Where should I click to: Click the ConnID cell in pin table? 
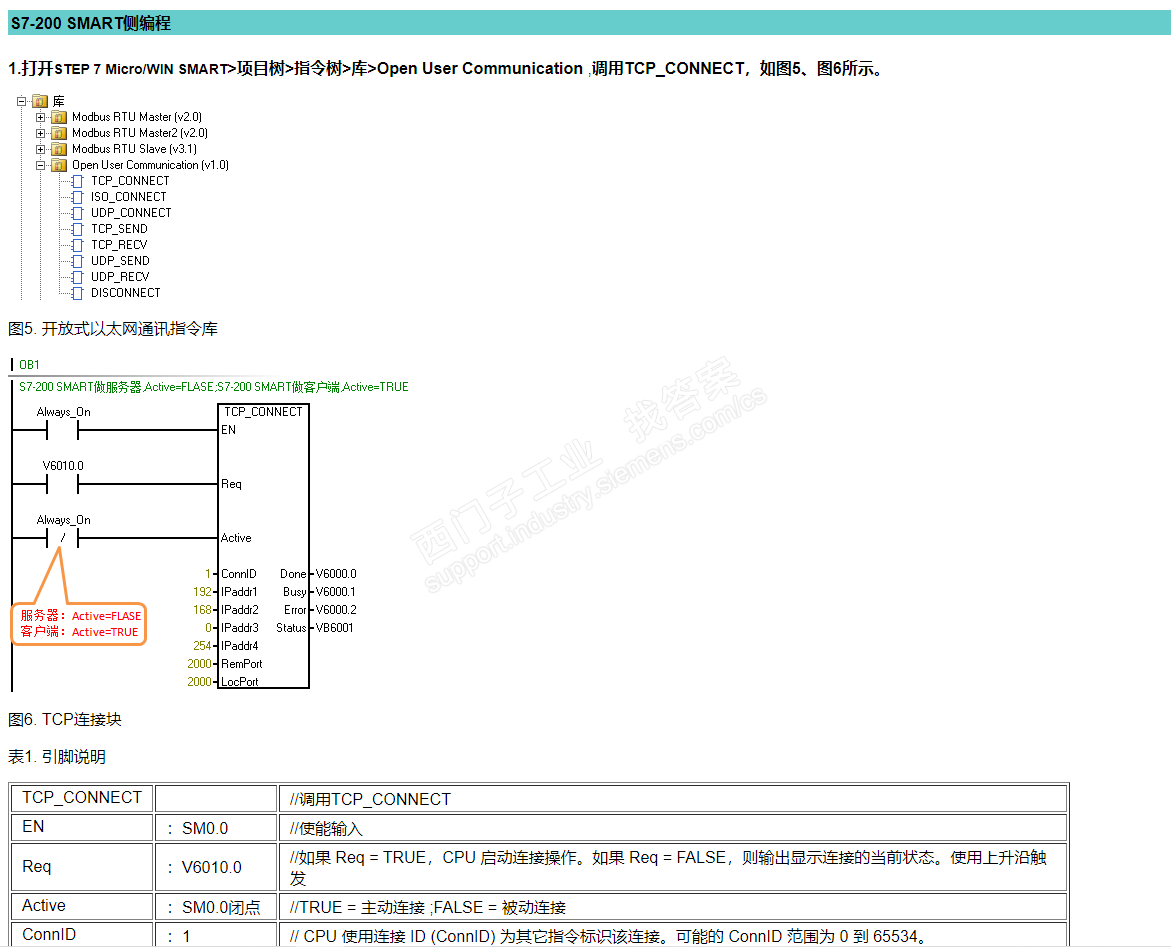pos(82,934)
